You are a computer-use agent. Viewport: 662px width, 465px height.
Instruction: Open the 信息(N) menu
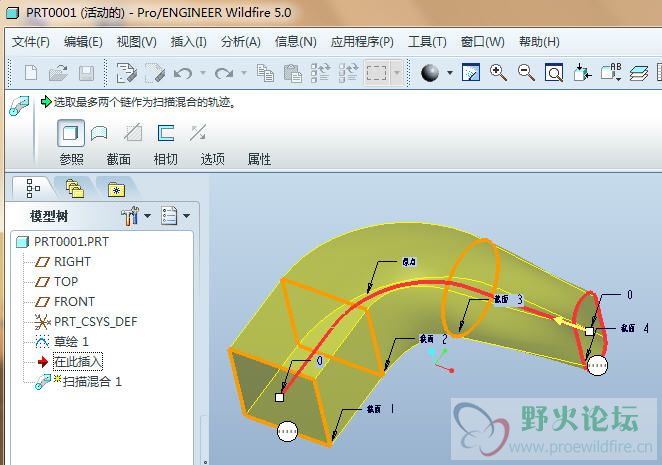coord(296,42)
